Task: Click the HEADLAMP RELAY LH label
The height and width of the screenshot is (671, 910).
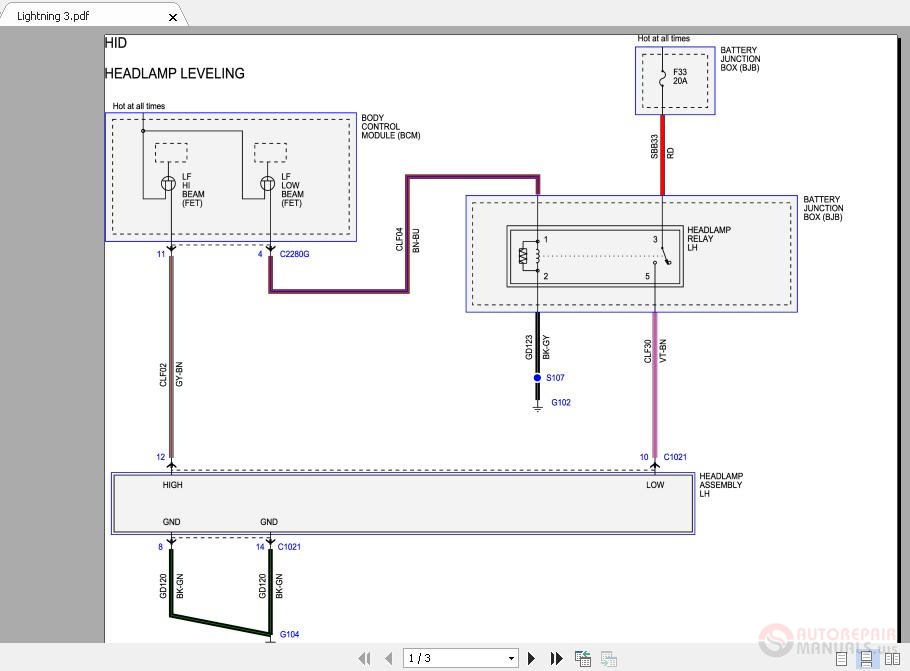Action: click(709, 239)
